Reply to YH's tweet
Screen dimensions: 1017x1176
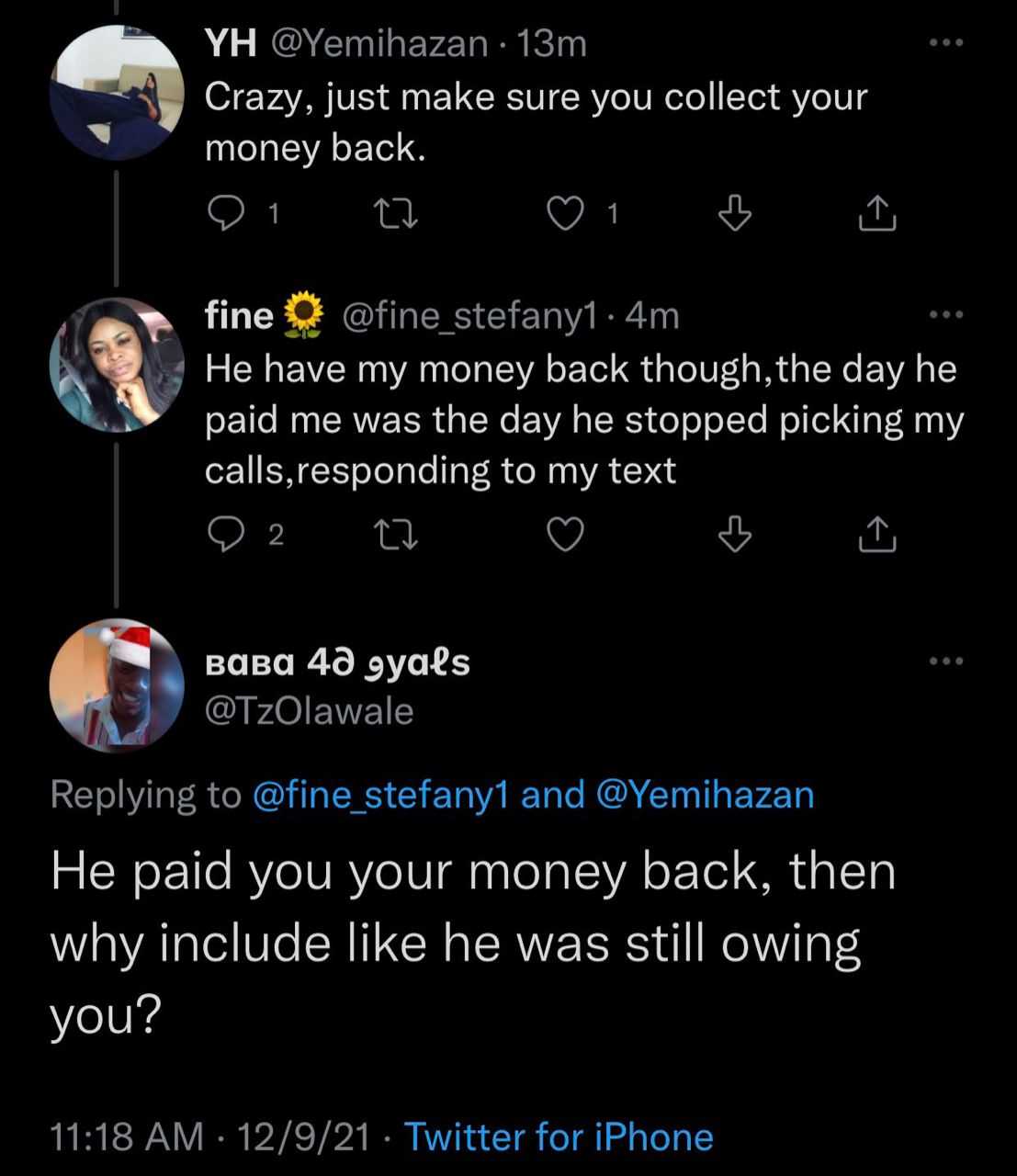(224, 214)
